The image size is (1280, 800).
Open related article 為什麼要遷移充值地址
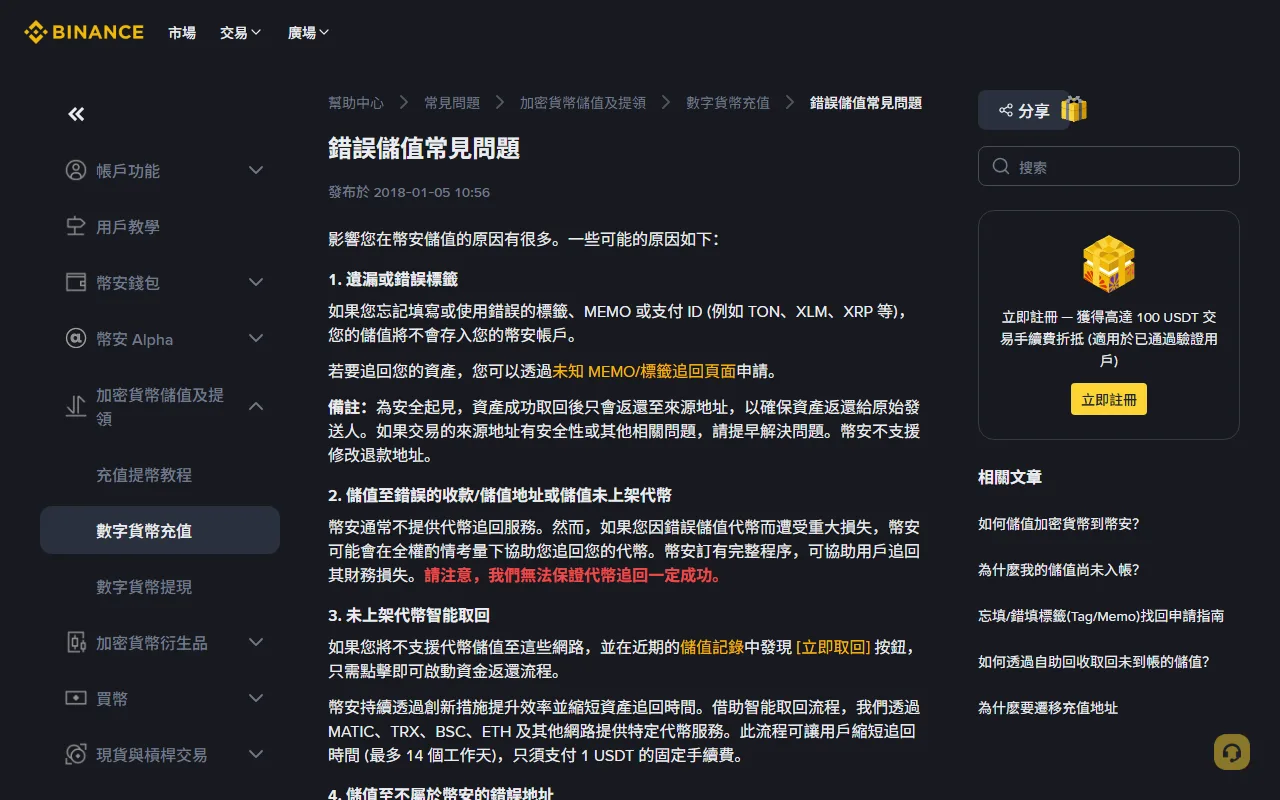pos(1048,707)
